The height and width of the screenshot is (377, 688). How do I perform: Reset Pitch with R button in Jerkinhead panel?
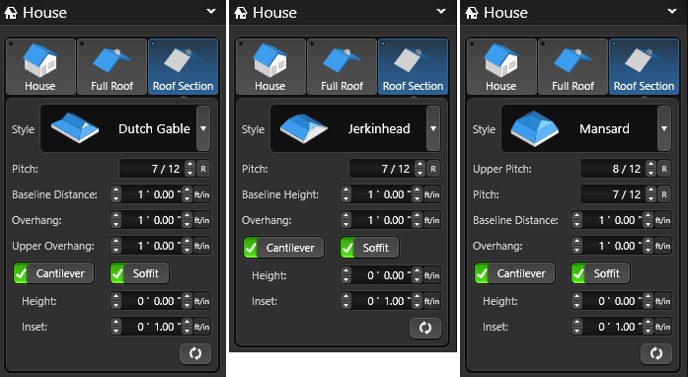433,169
